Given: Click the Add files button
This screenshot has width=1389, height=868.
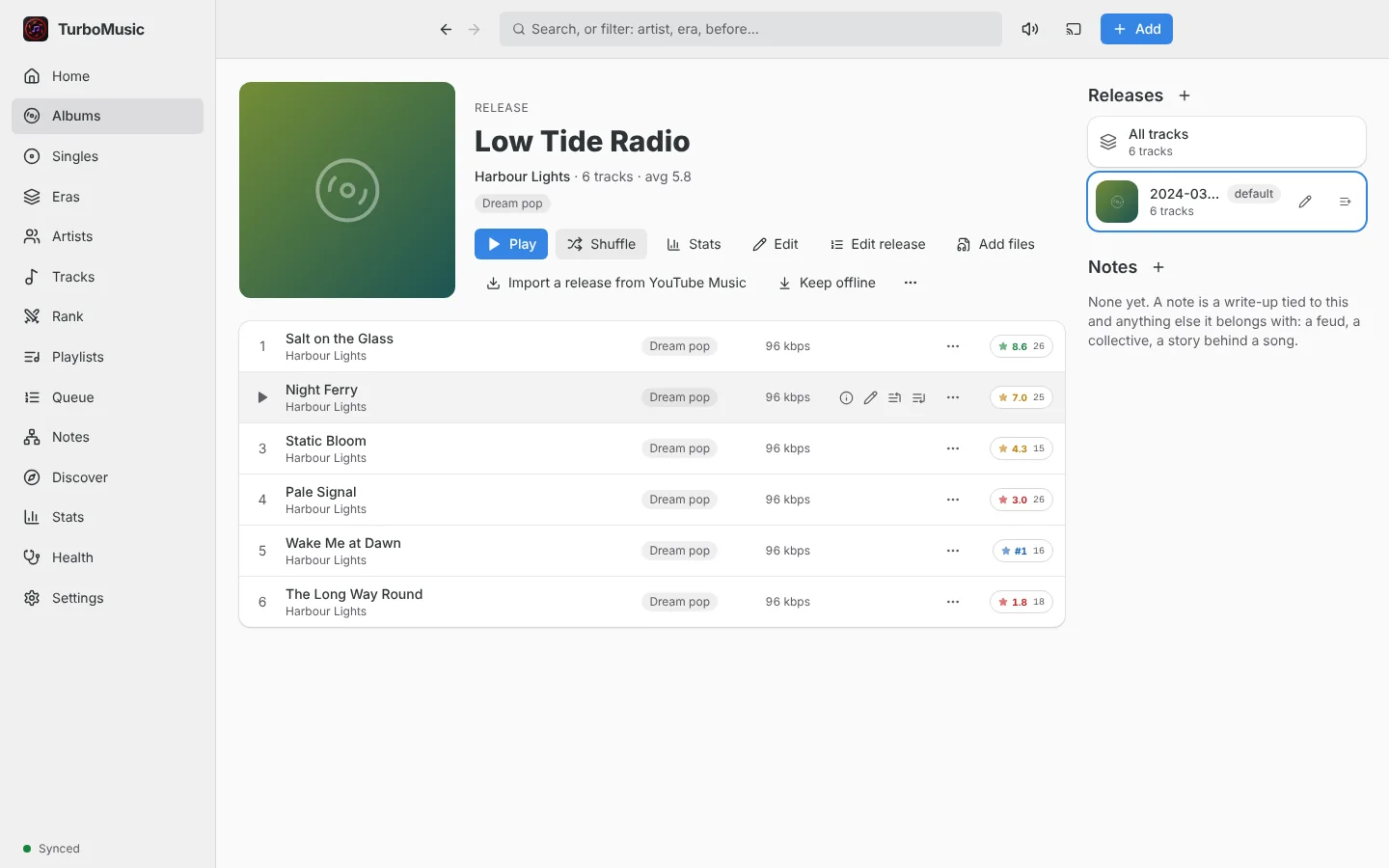Looking at the screenshot, I should (x=995, y=244).
